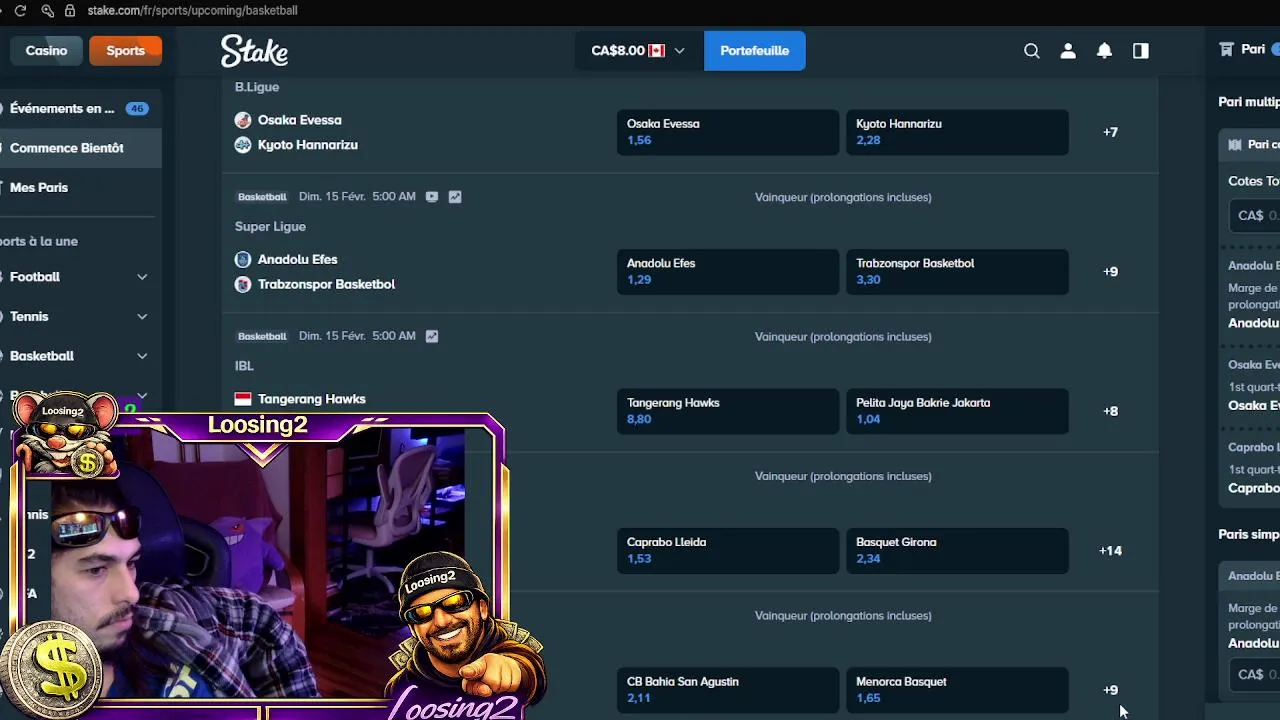
Task: Open live stream icon for Anadolu Efes match
Action: tap(432, 197)
